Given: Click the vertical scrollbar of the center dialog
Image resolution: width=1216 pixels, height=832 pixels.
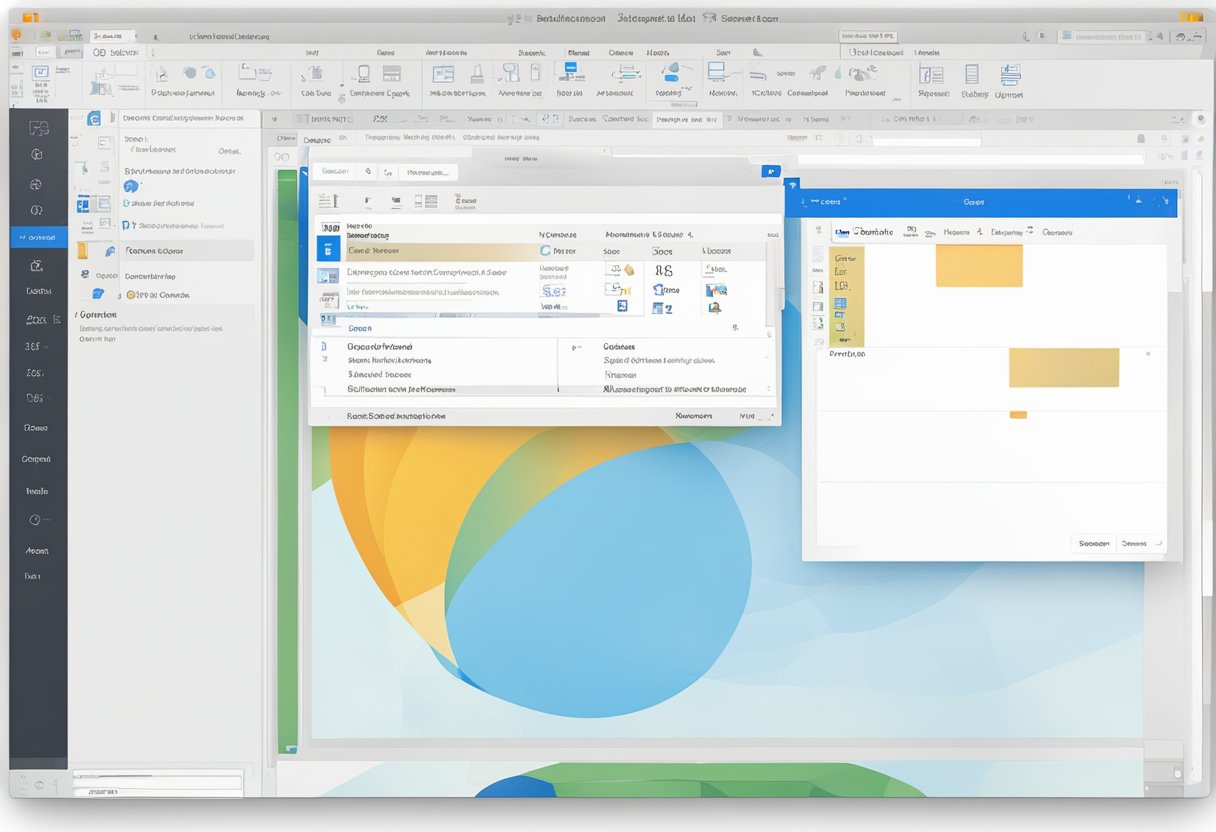Looking at the screenshot, I should click(770, 281).
